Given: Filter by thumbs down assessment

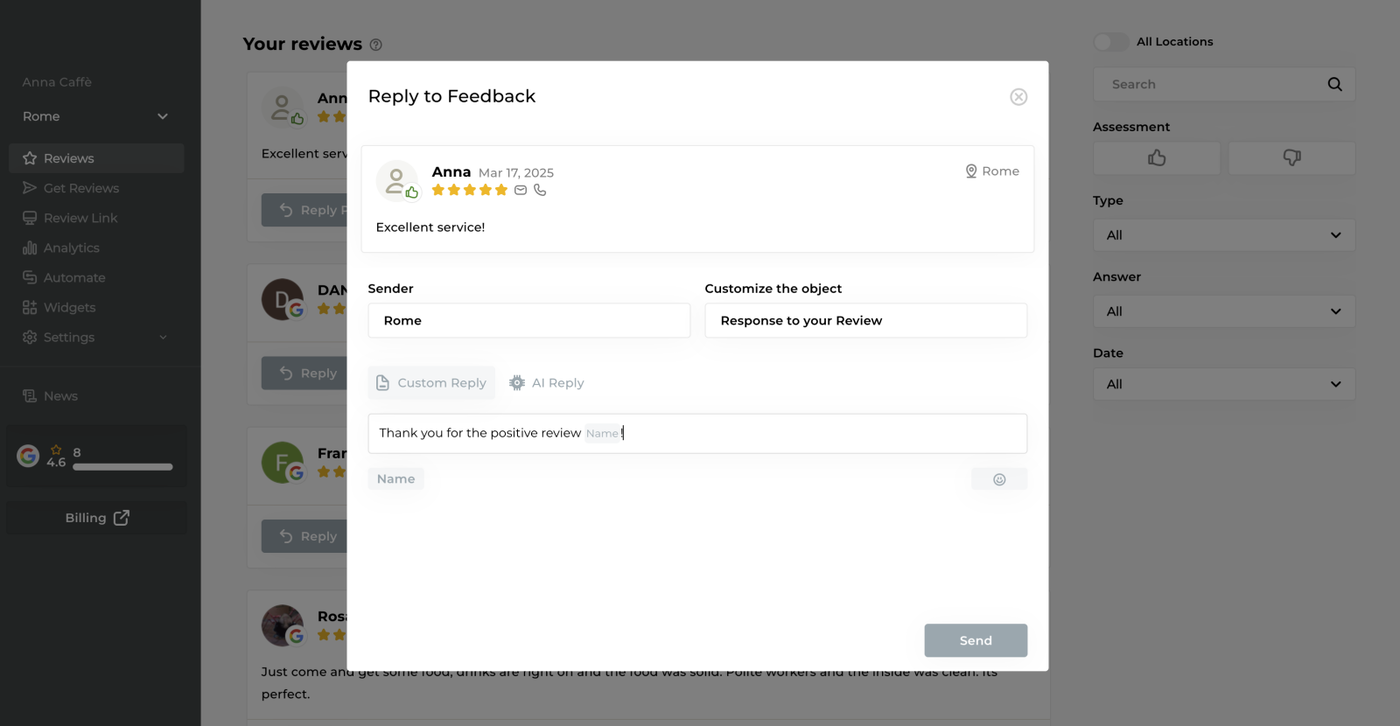Looking at the screenshot, I should (x=1291, y=158).
